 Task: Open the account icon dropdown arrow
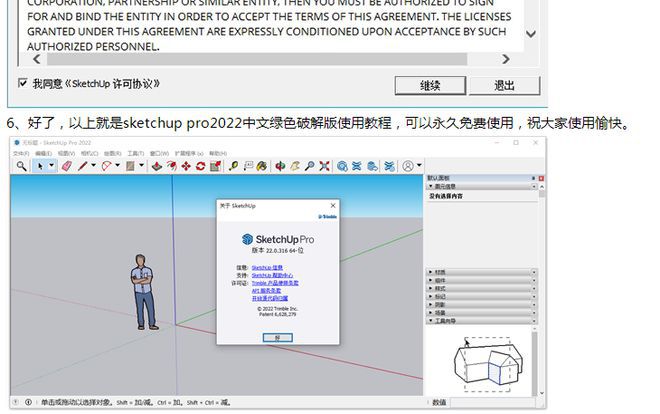point(419,165)
